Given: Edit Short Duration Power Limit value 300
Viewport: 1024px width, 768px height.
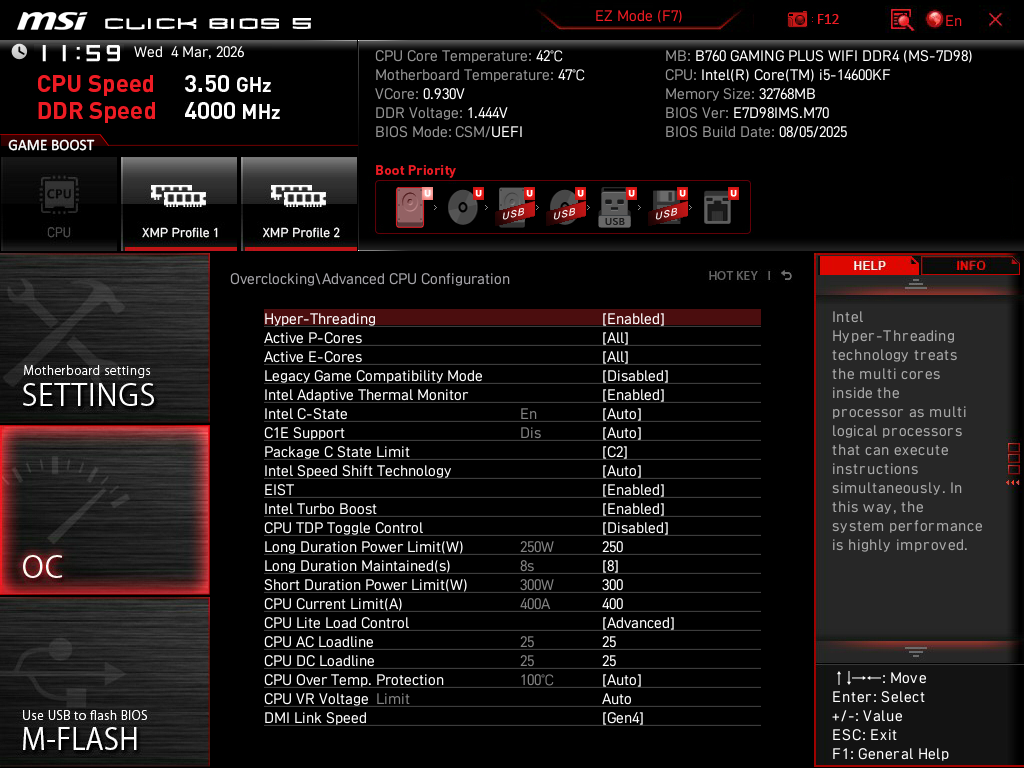Looking at the screenshot, I should [613, 584].
